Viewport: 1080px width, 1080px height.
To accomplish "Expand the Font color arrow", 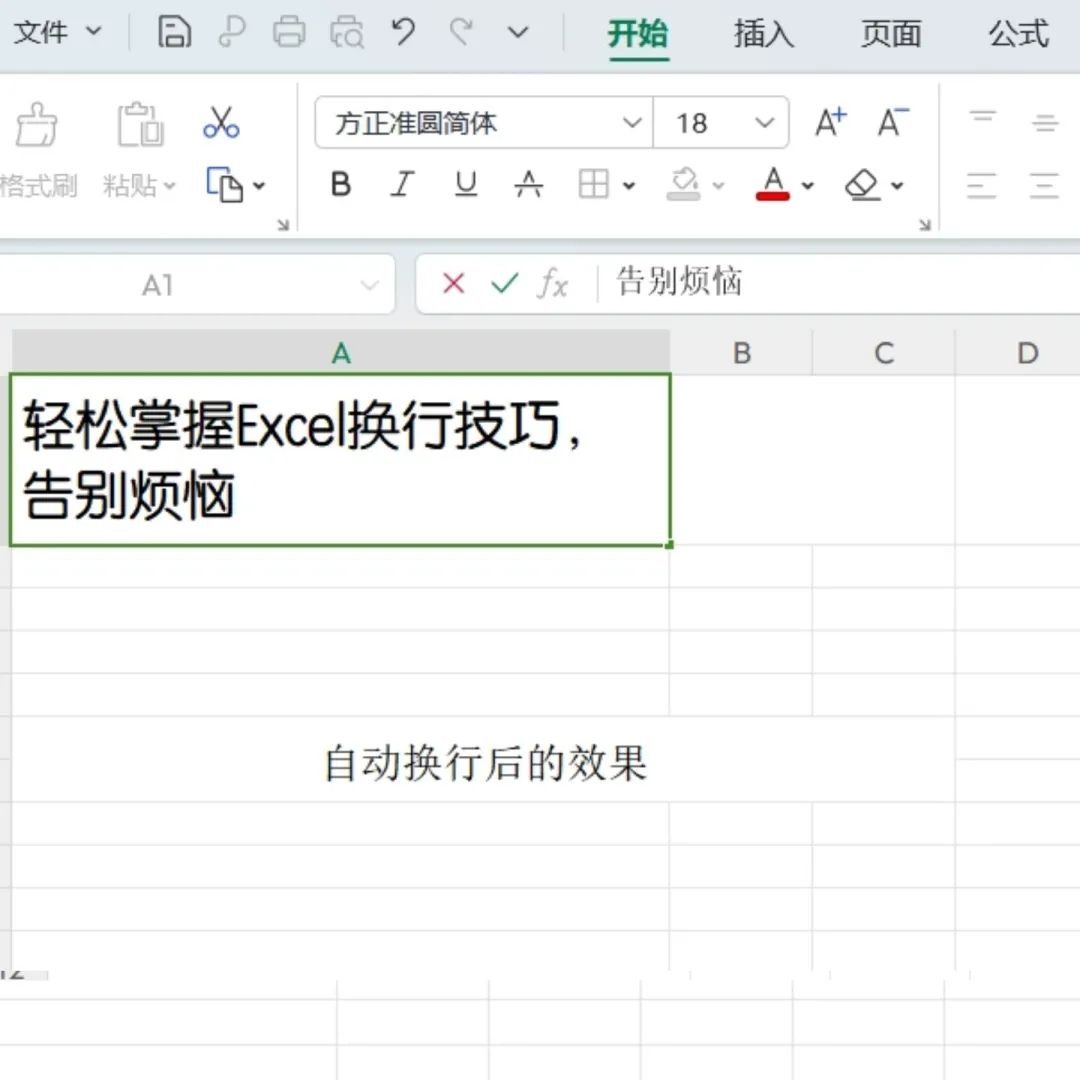I will [x=808, y=185].
